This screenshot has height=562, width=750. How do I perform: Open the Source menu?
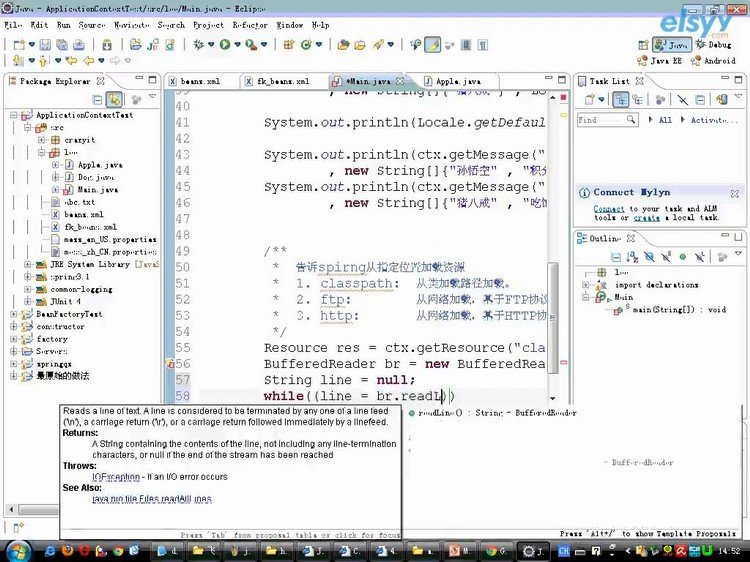(x=91, y=25)
